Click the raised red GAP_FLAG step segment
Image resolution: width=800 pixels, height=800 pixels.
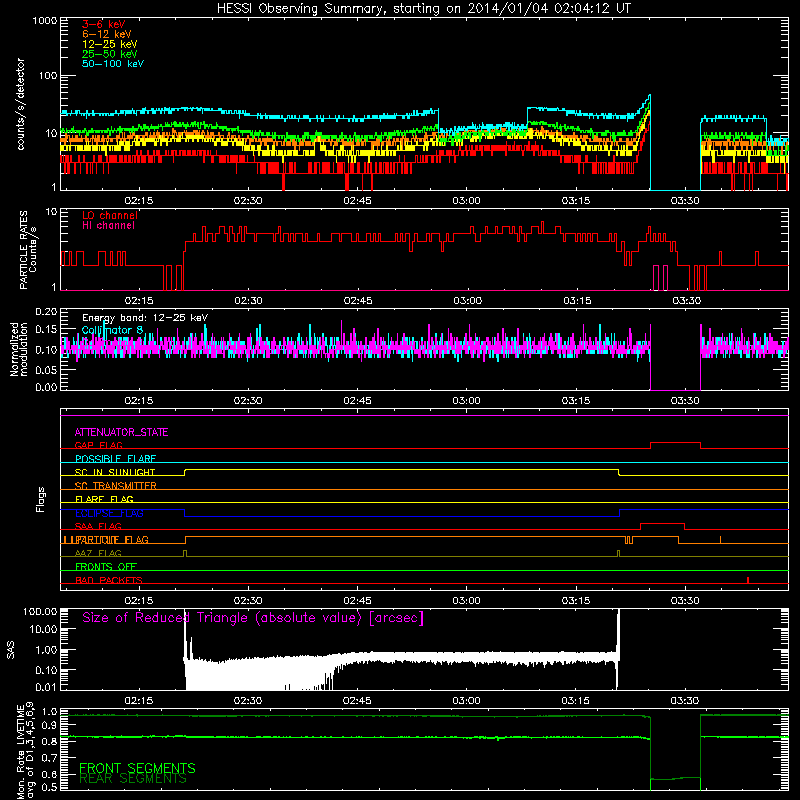(x=676, y=443)
